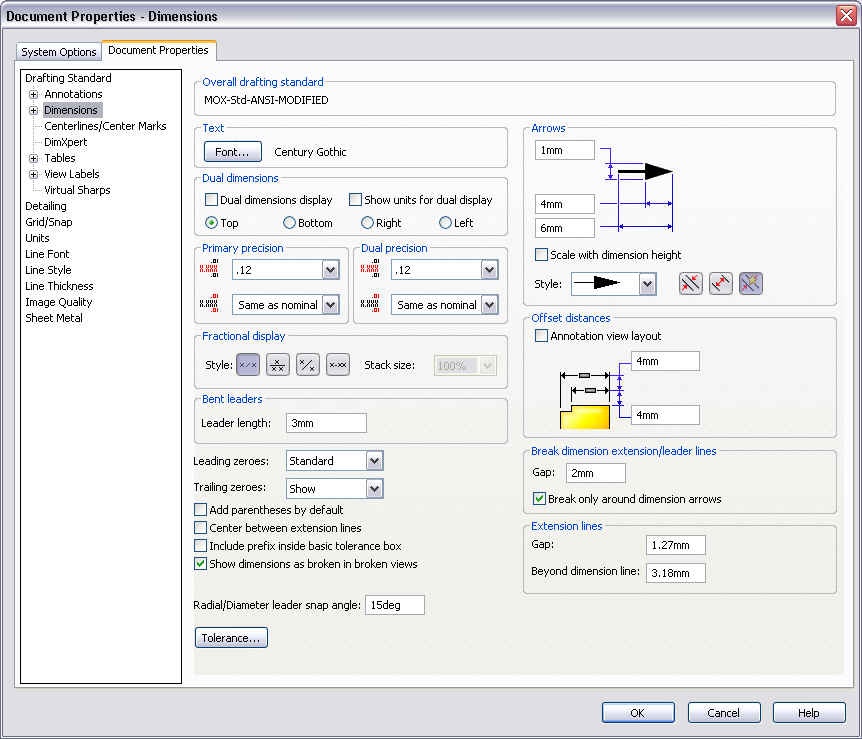Select Centerlines/Center Marks tree item
862x739 pixels.
(105, 126)
